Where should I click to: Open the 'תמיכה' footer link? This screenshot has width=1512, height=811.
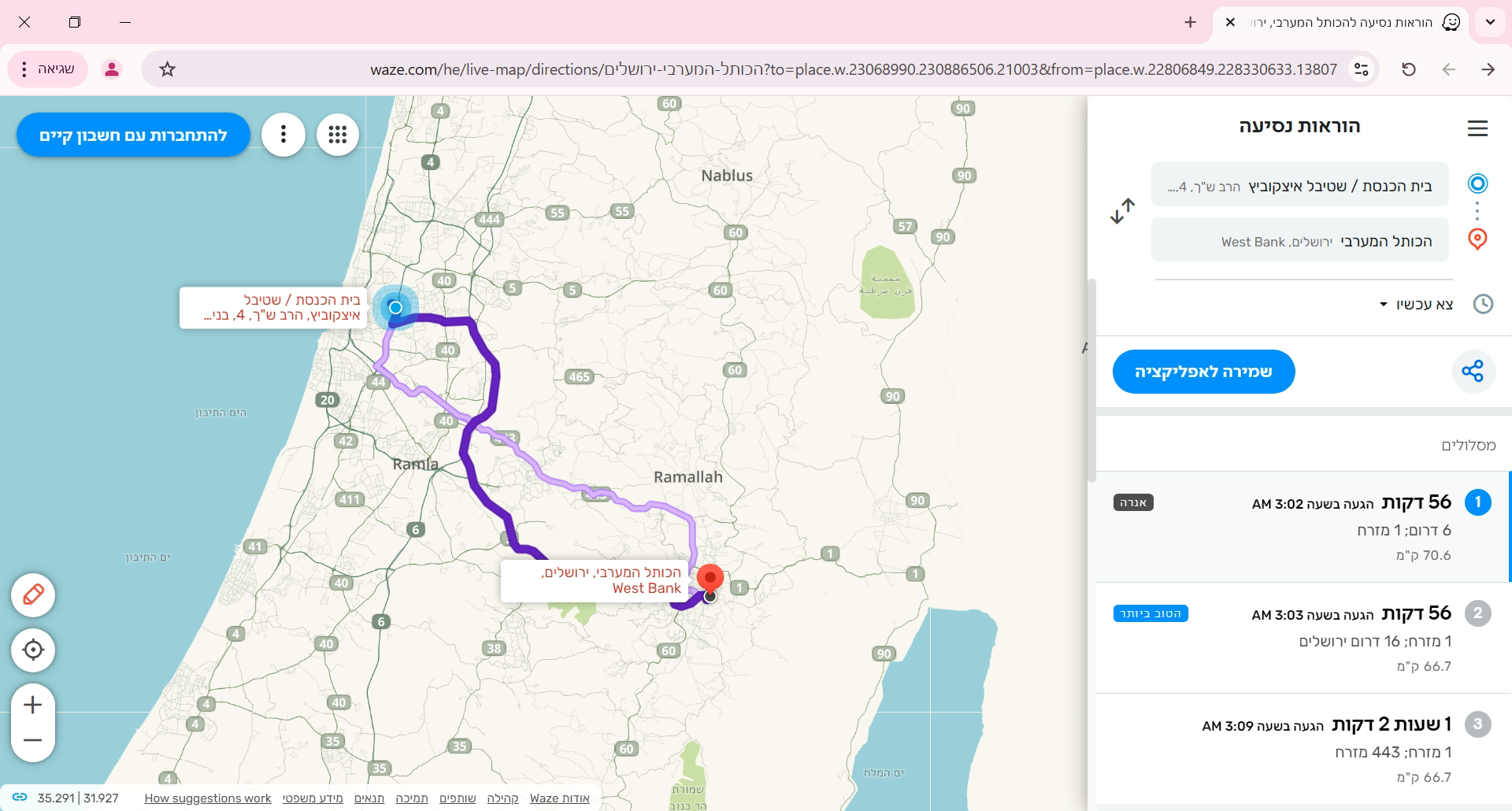point(412,798)
